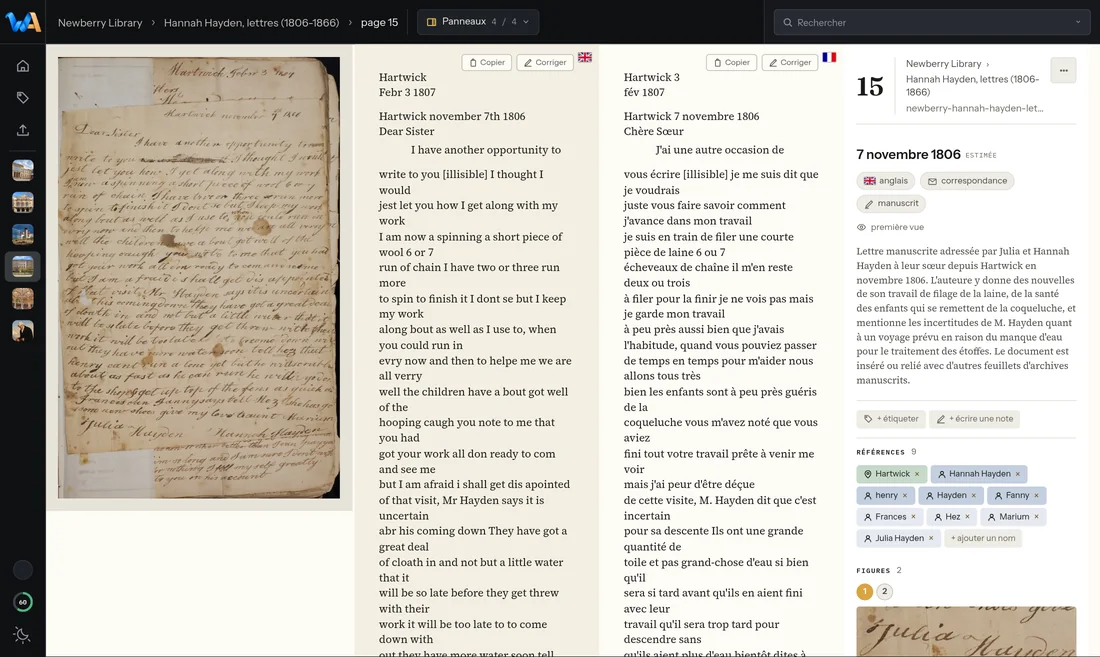Viewport: 1100px width, 657px height.
Task: Click + écrire une note button
Action: point(974,419)
